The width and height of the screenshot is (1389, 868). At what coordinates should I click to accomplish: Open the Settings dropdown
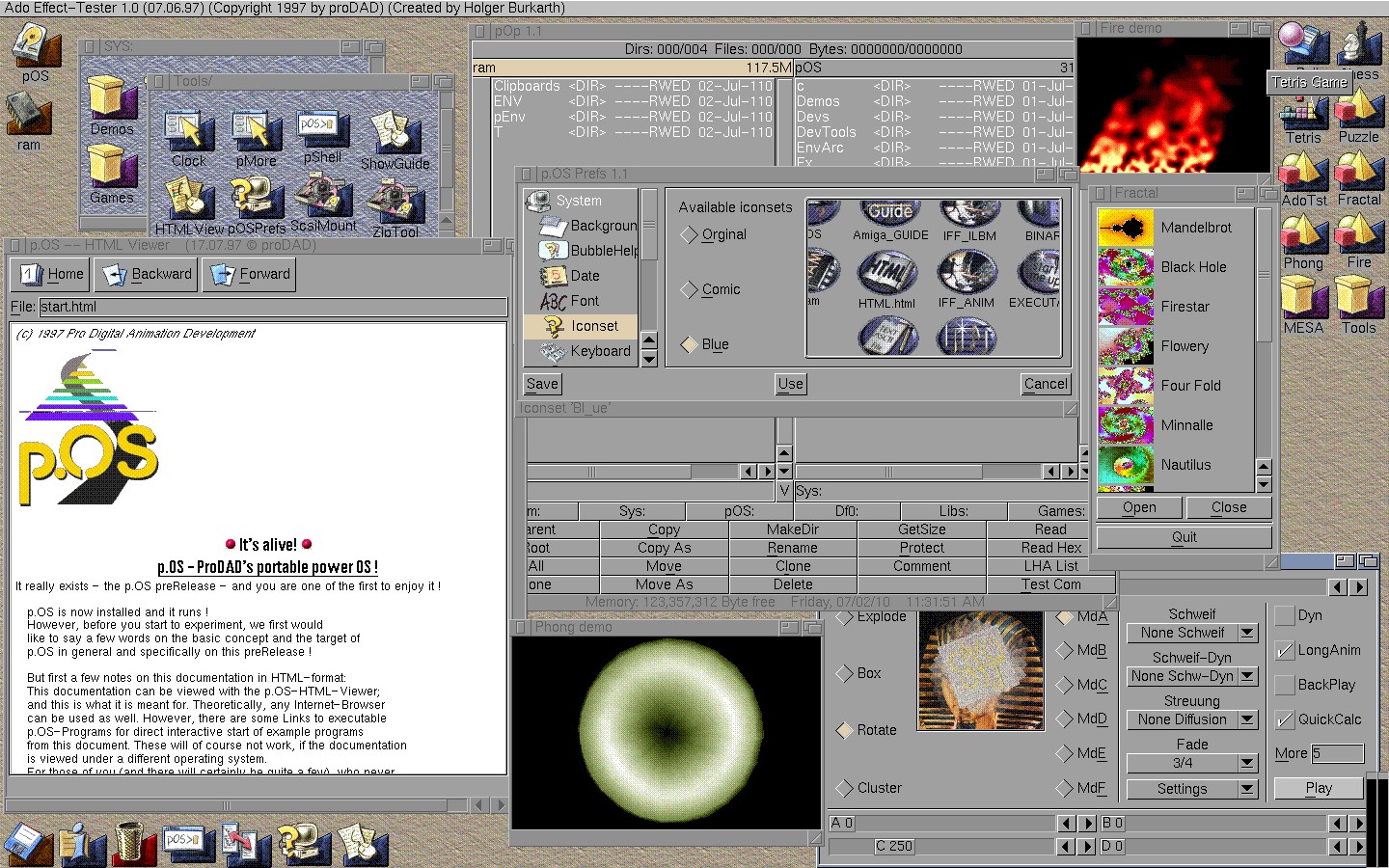1192,789
